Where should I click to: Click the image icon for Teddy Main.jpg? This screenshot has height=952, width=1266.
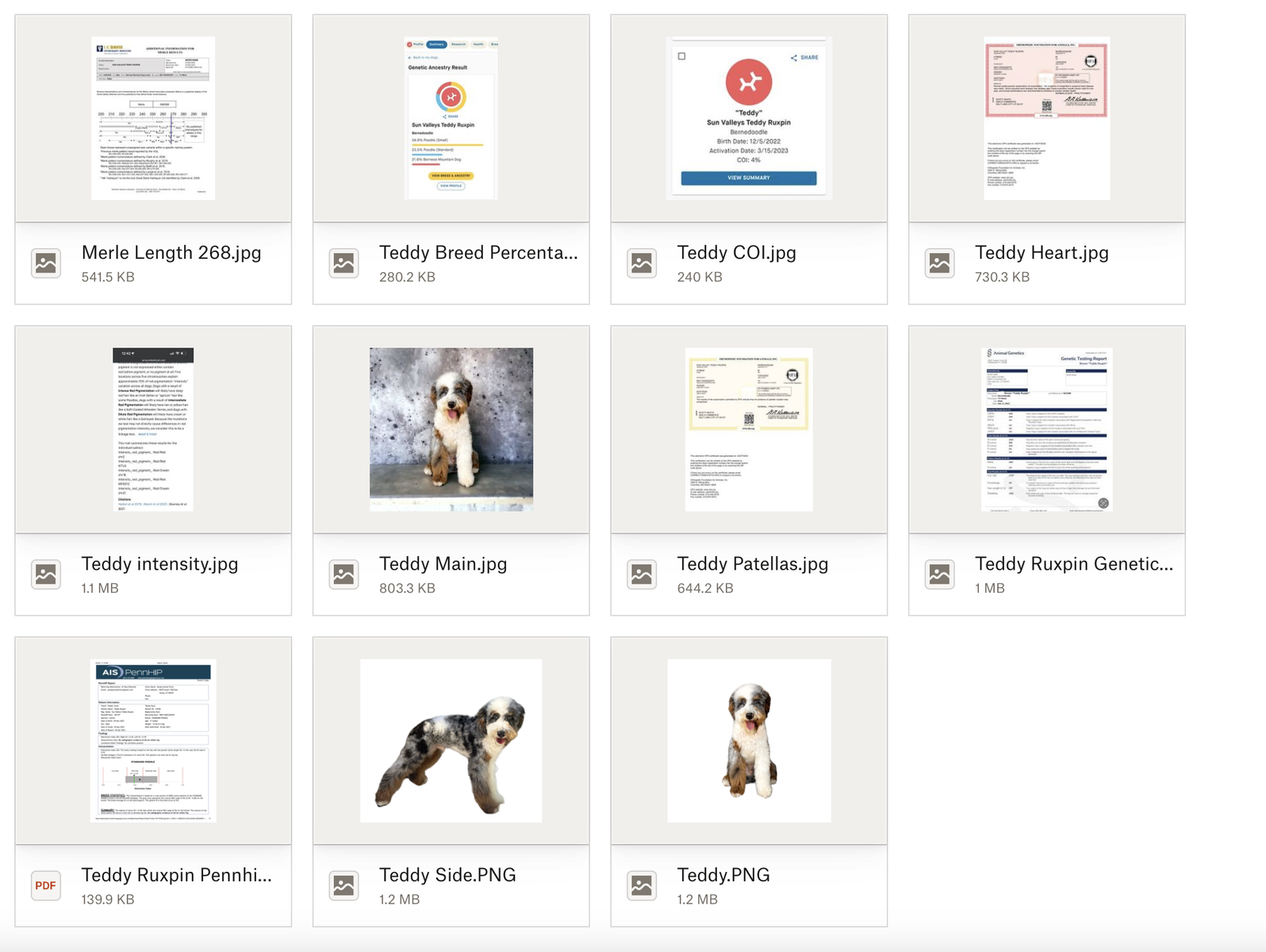click(x=344, y=574)
